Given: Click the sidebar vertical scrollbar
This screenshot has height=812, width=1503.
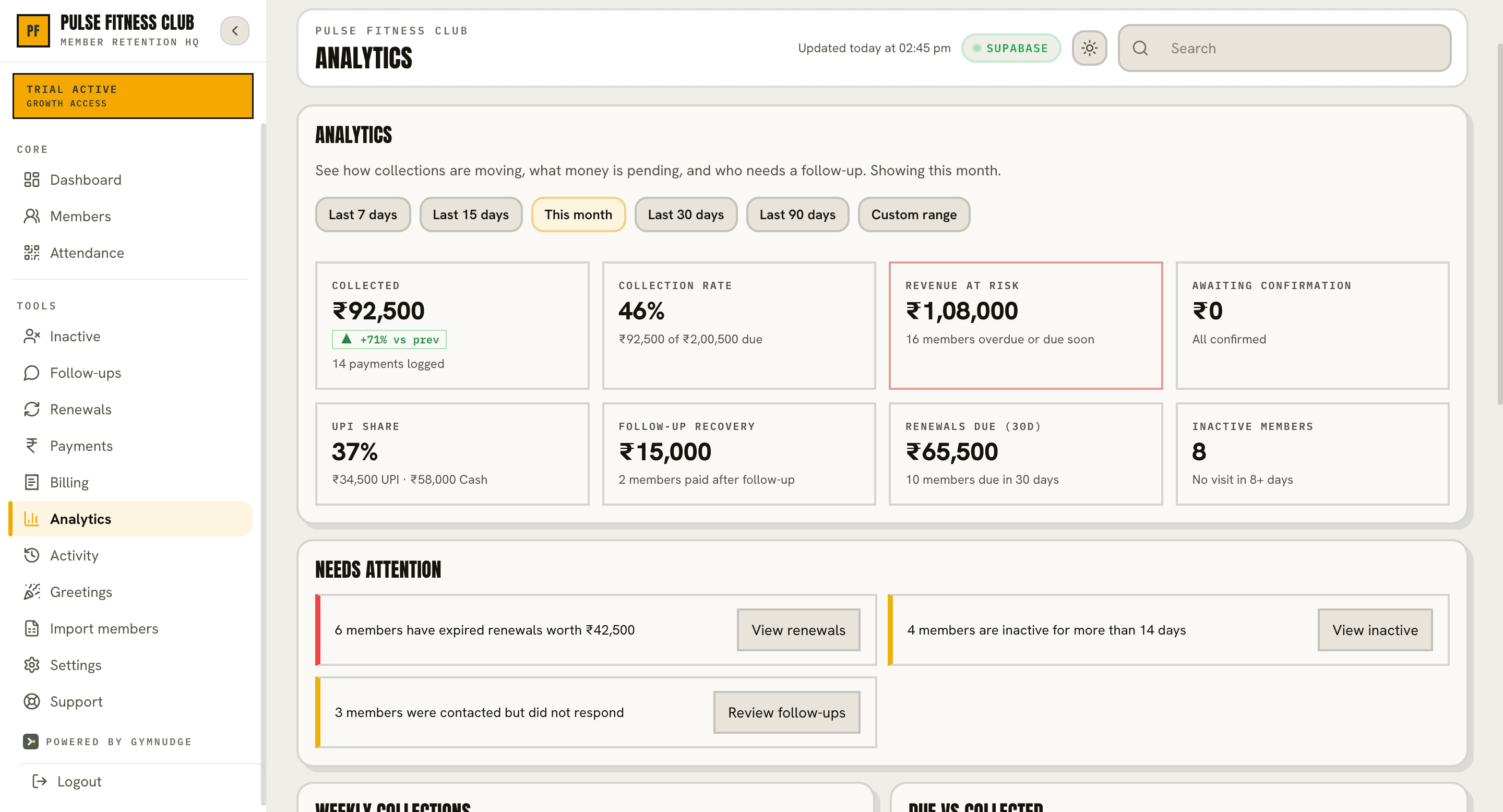Looking at the screenshot, I should click(x=263, y=464).
